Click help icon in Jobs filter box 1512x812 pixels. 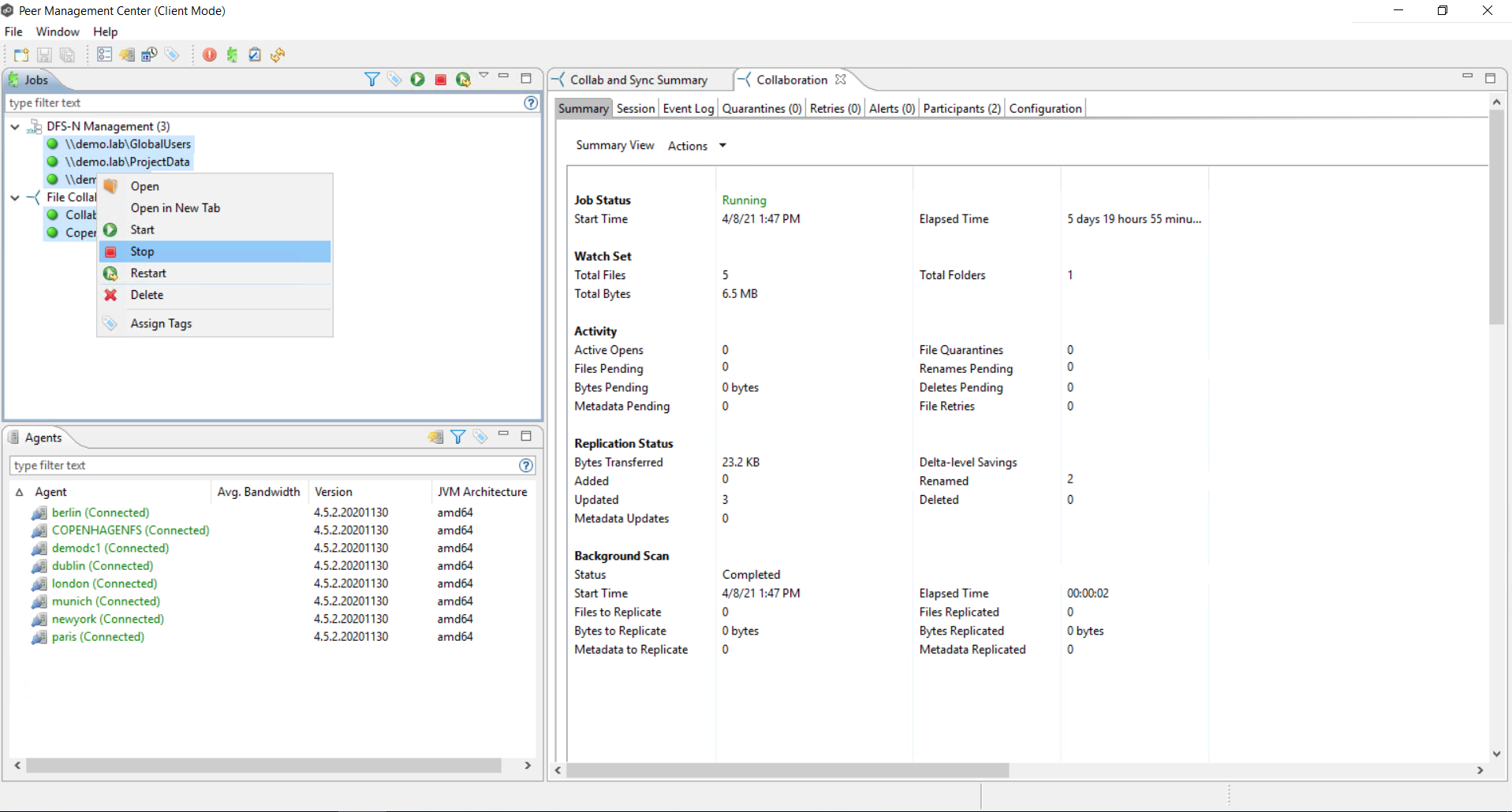point(531,103)
